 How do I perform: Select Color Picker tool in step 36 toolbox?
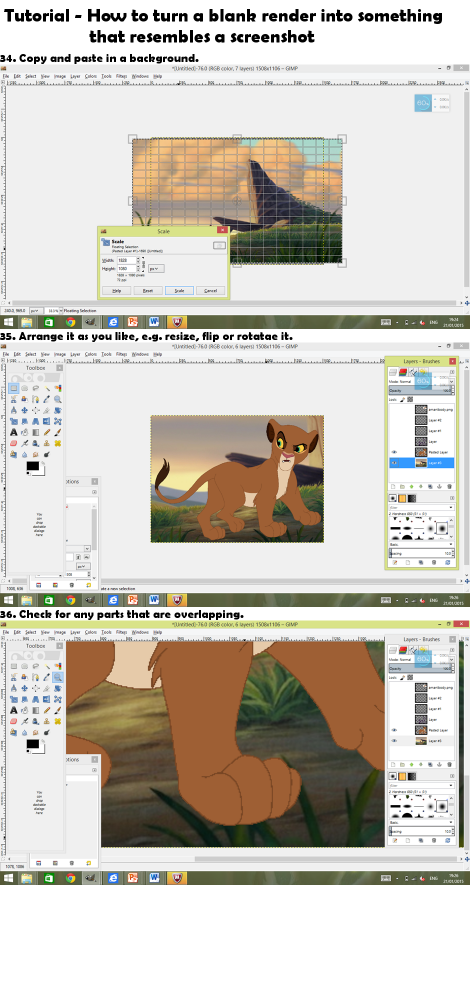(47, 677)
